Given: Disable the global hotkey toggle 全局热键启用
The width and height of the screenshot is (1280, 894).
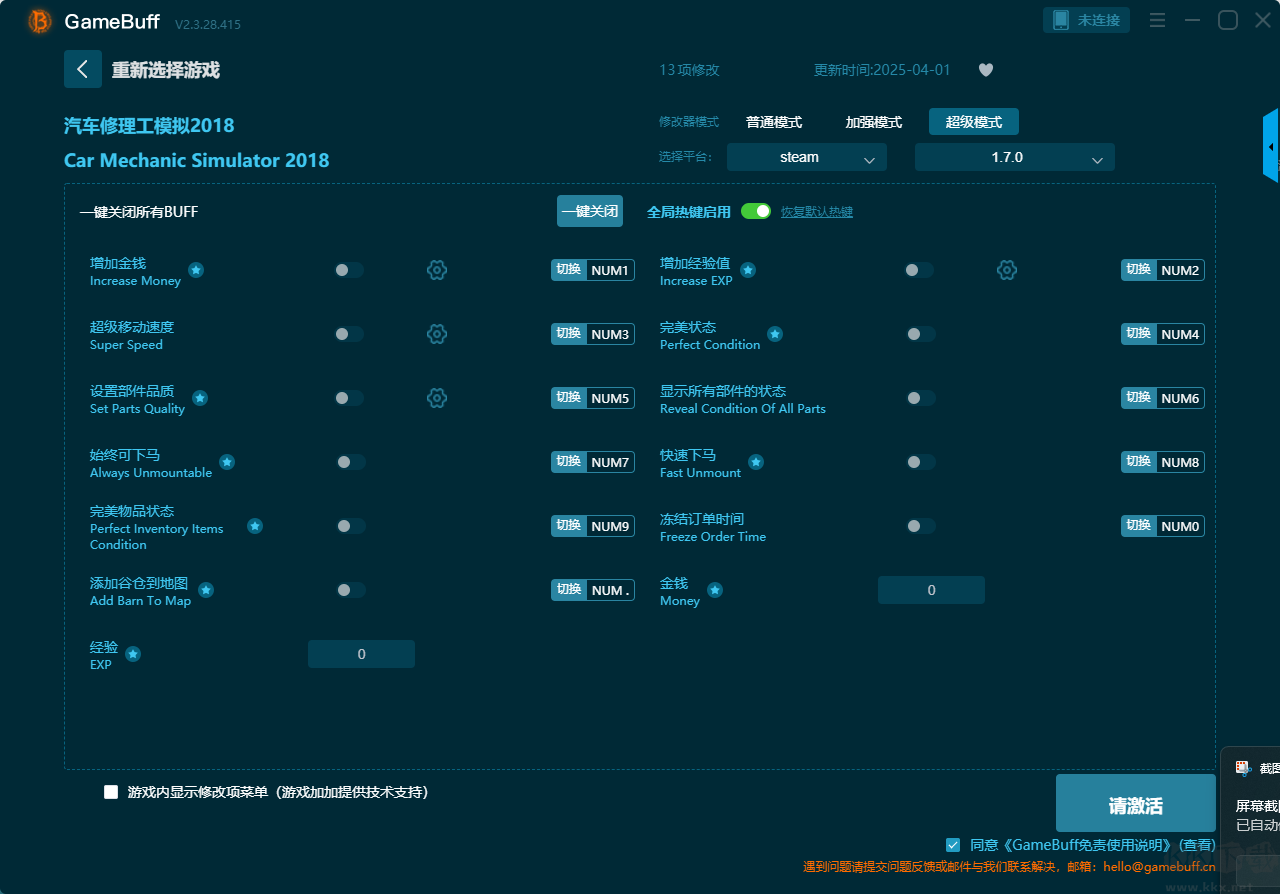Looking at the screenshot, I should (756, 211).
